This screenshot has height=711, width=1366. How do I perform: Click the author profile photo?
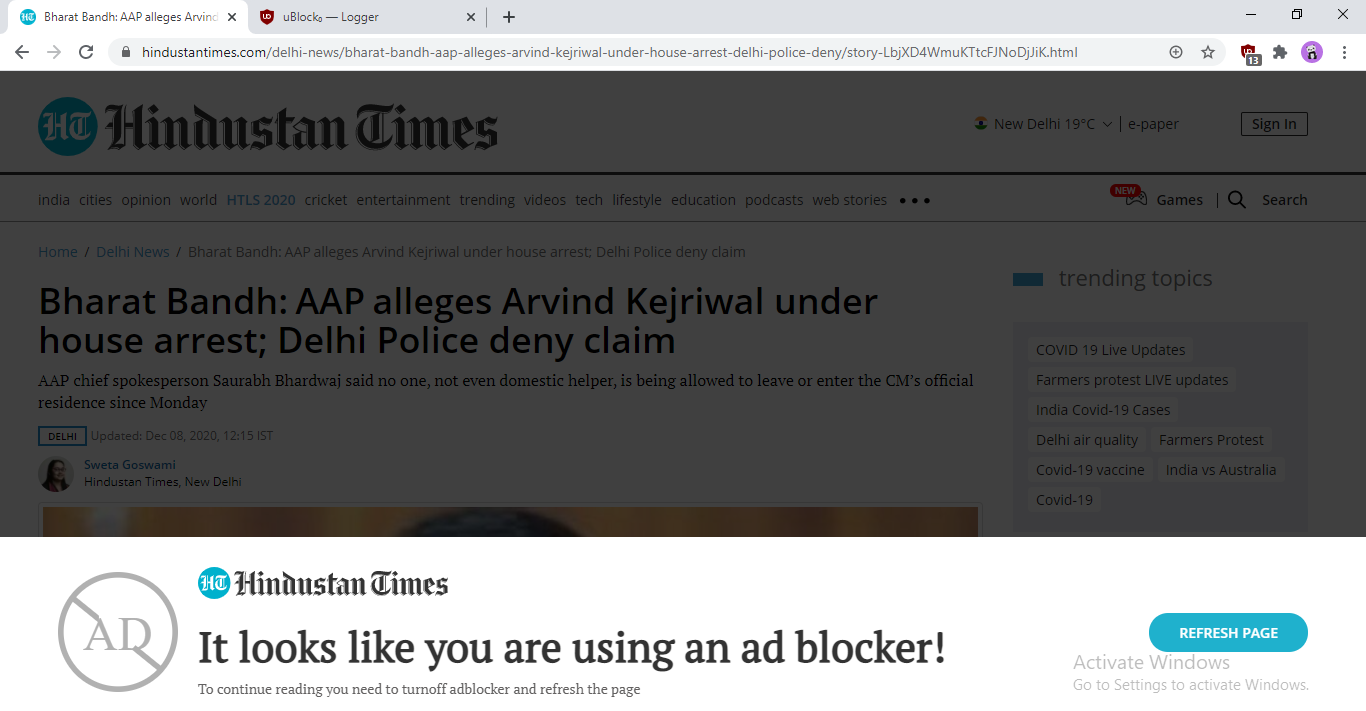[56, 474]
